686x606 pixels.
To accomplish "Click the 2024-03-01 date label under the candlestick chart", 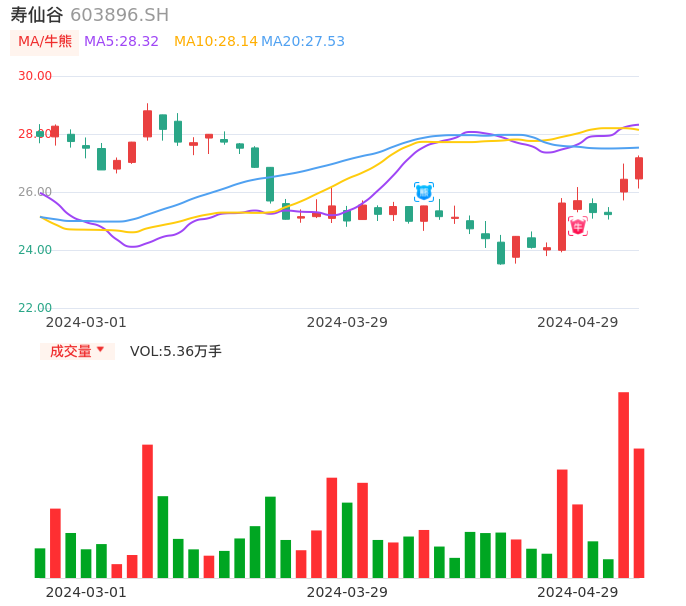I will [x=86, y=322].
